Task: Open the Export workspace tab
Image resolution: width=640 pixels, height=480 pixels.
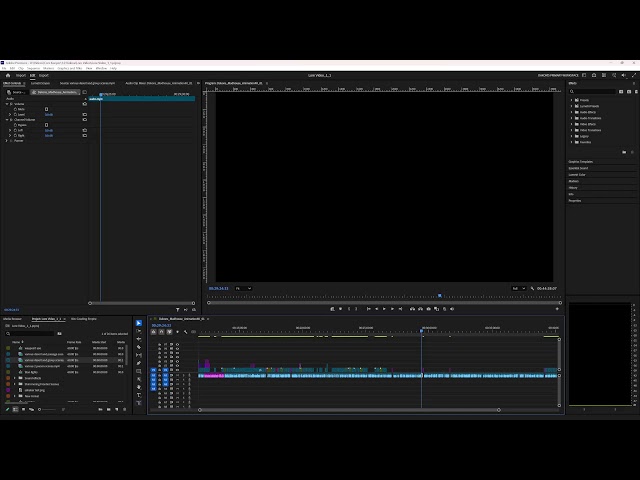Action: [43, 75]
